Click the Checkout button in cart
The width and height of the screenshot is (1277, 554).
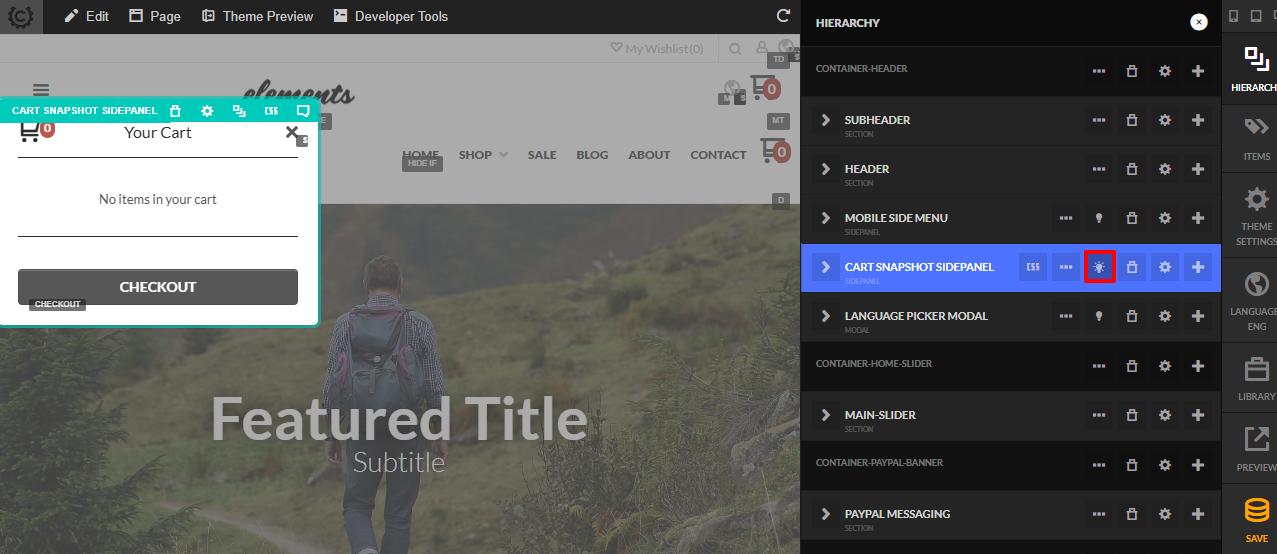click(x=158, y=287)
